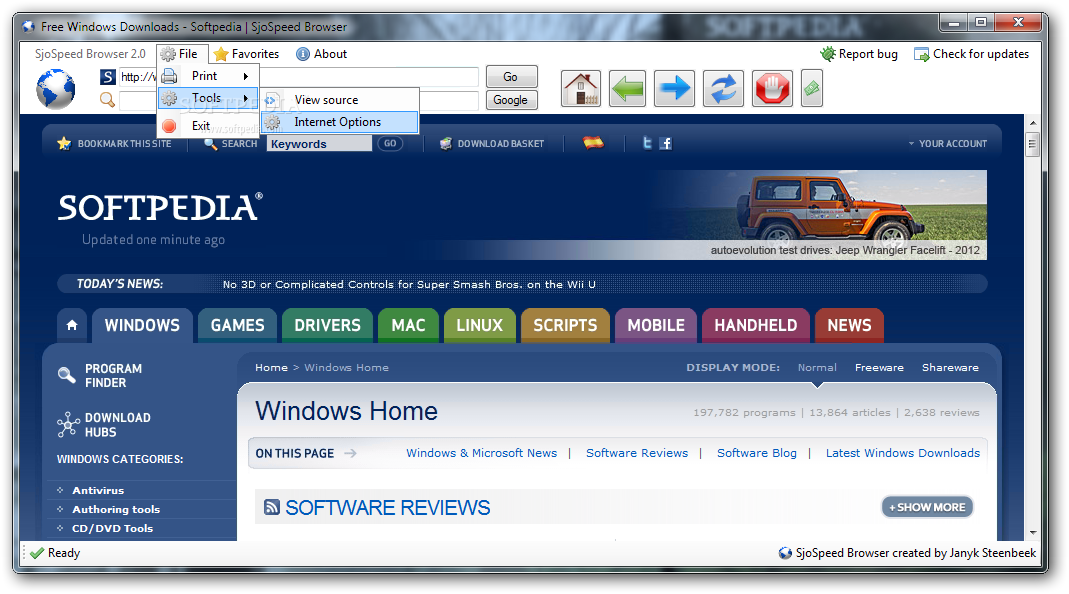
Task: Open Authoring tools category
Action: click(116, 509)
